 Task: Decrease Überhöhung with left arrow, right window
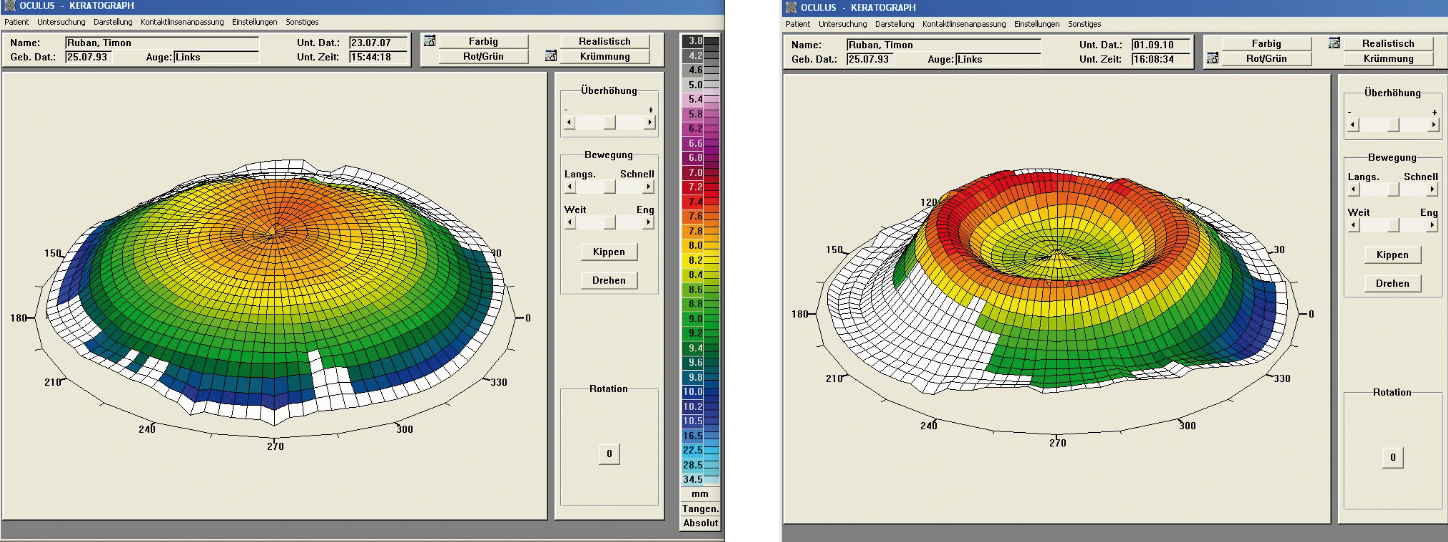point(1353,125)
